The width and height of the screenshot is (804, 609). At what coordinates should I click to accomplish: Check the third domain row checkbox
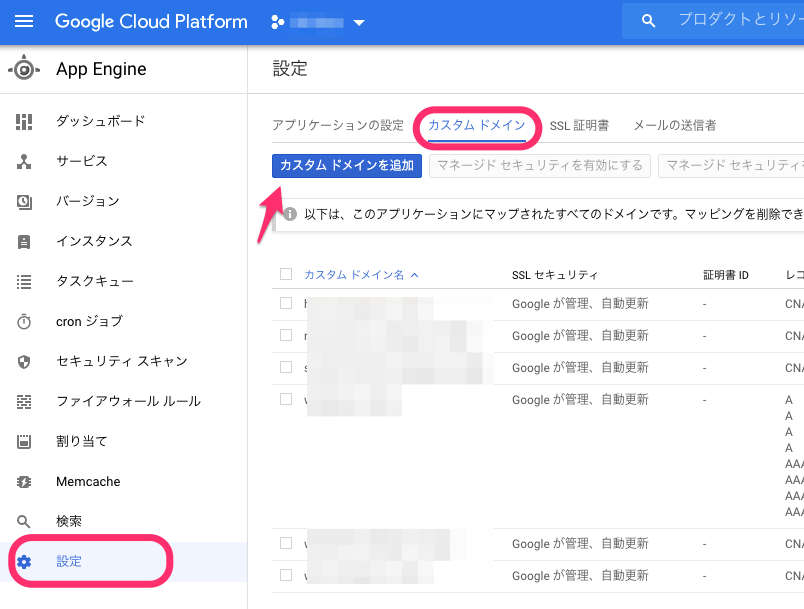click(x=286, y=367)
